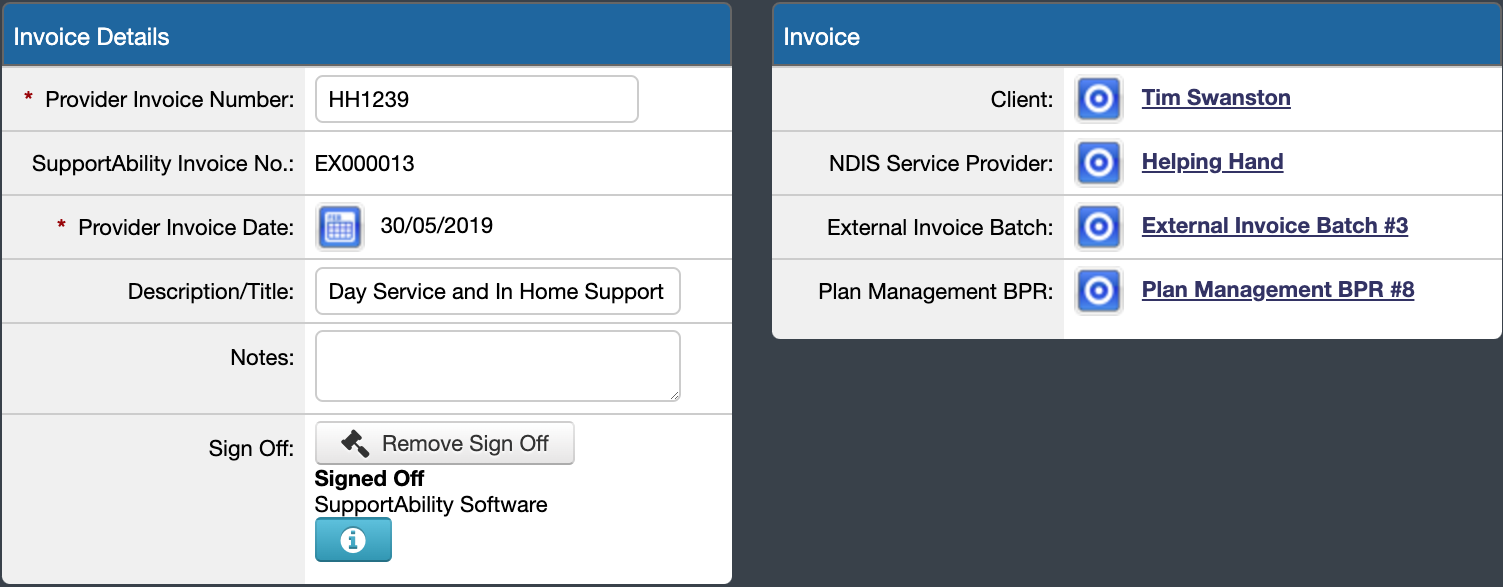Open the Client target icon beside Tim Swanston
Viewport: 1503px width, 587px height.
[x=1098, y=97]
